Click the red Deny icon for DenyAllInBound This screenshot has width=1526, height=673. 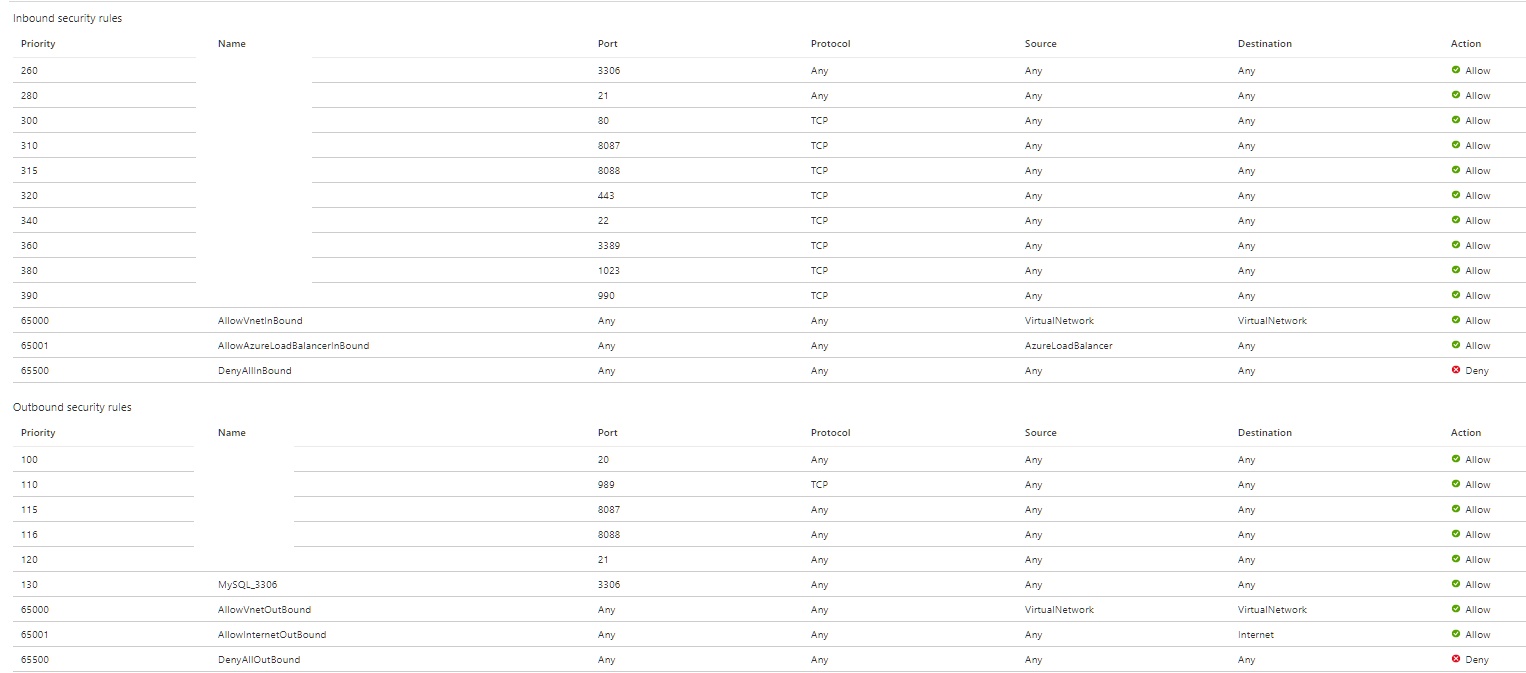[x=1456, y=370]
